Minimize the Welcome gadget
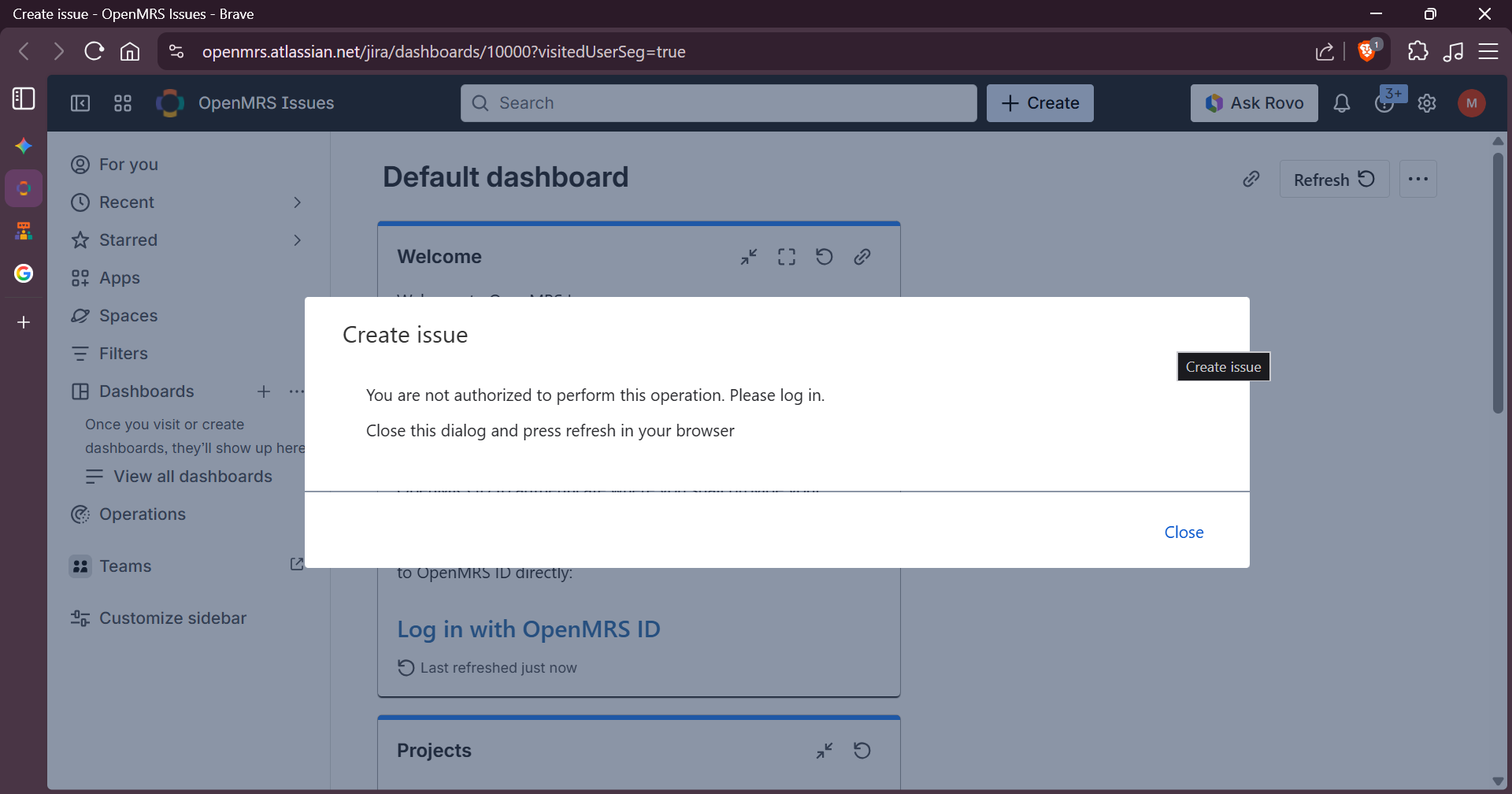 (748, 257)
